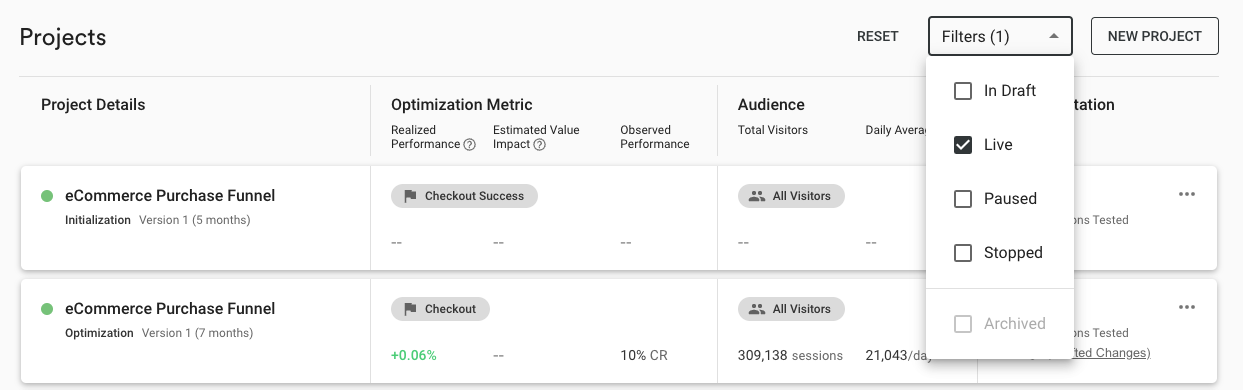Viewport: 1243px width, 390px height.
Task: Select the Archived filter option
Action: [1000, 324]
